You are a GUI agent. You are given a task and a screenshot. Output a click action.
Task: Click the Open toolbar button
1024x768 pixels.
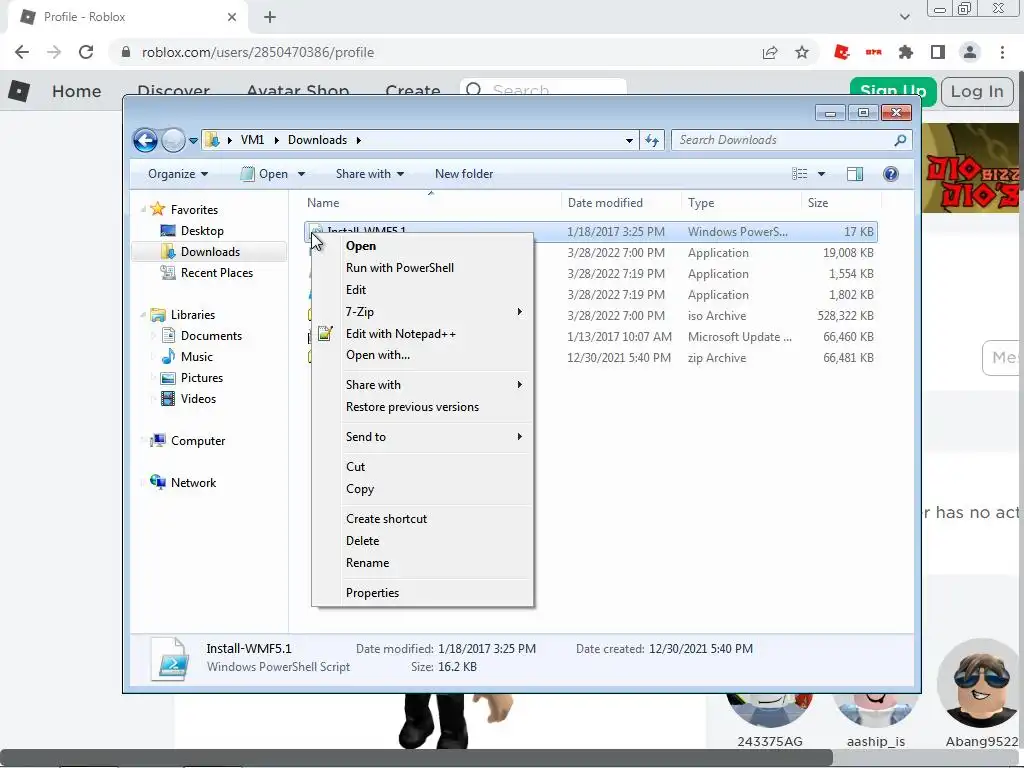click(x=264, y=174)
